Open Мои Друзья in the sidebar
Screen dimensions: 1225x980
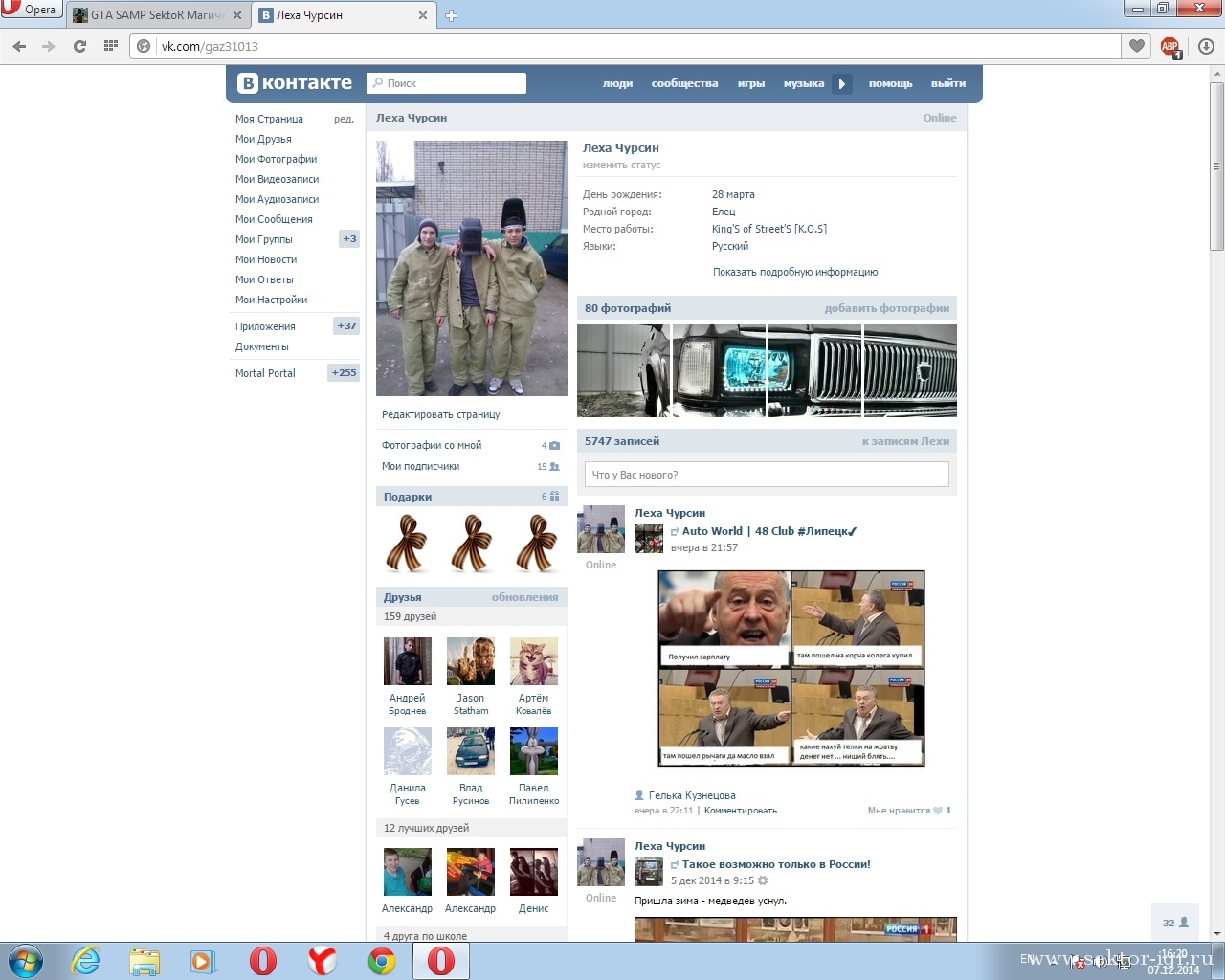point(263,139)
